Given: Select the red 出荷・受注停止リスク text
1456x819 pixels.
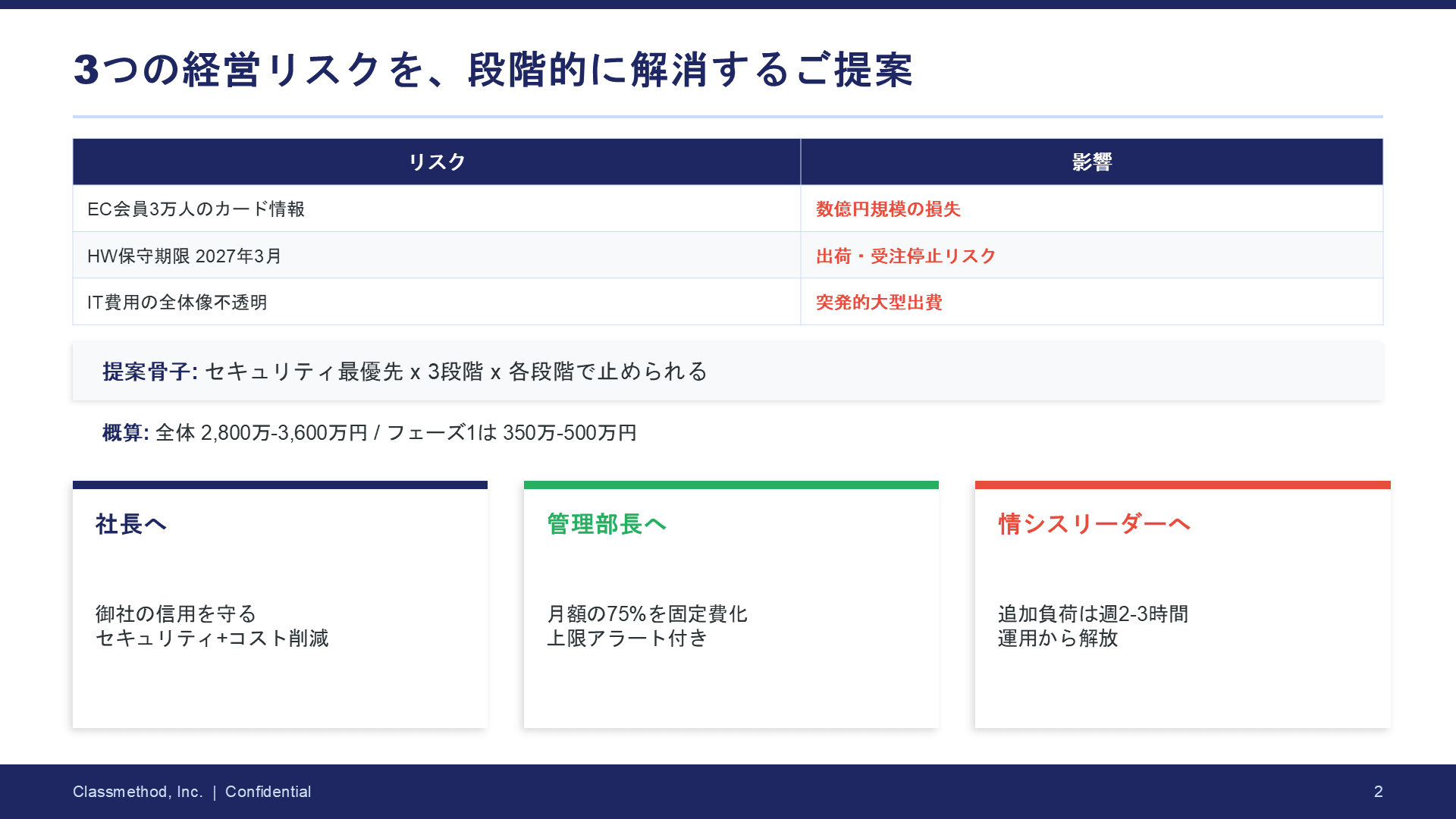Looking at the screenshot, I should [905, 256].
